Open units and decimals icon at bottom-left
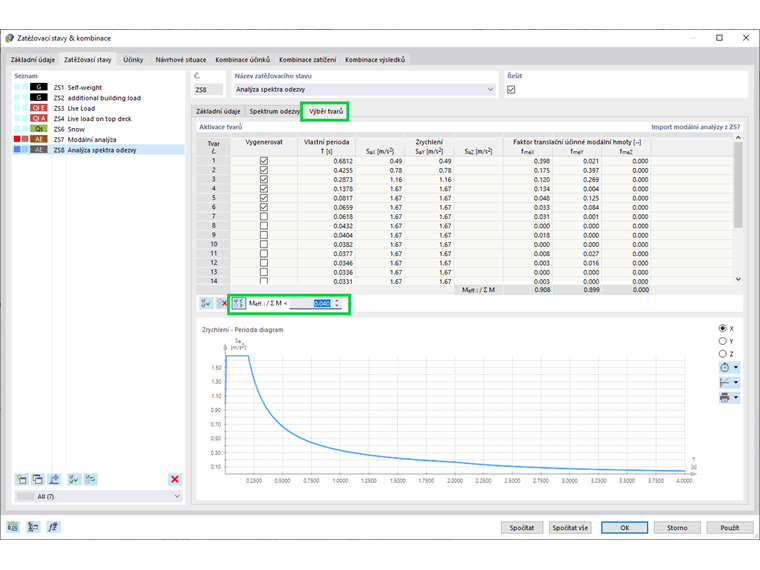 click(13, 527)
